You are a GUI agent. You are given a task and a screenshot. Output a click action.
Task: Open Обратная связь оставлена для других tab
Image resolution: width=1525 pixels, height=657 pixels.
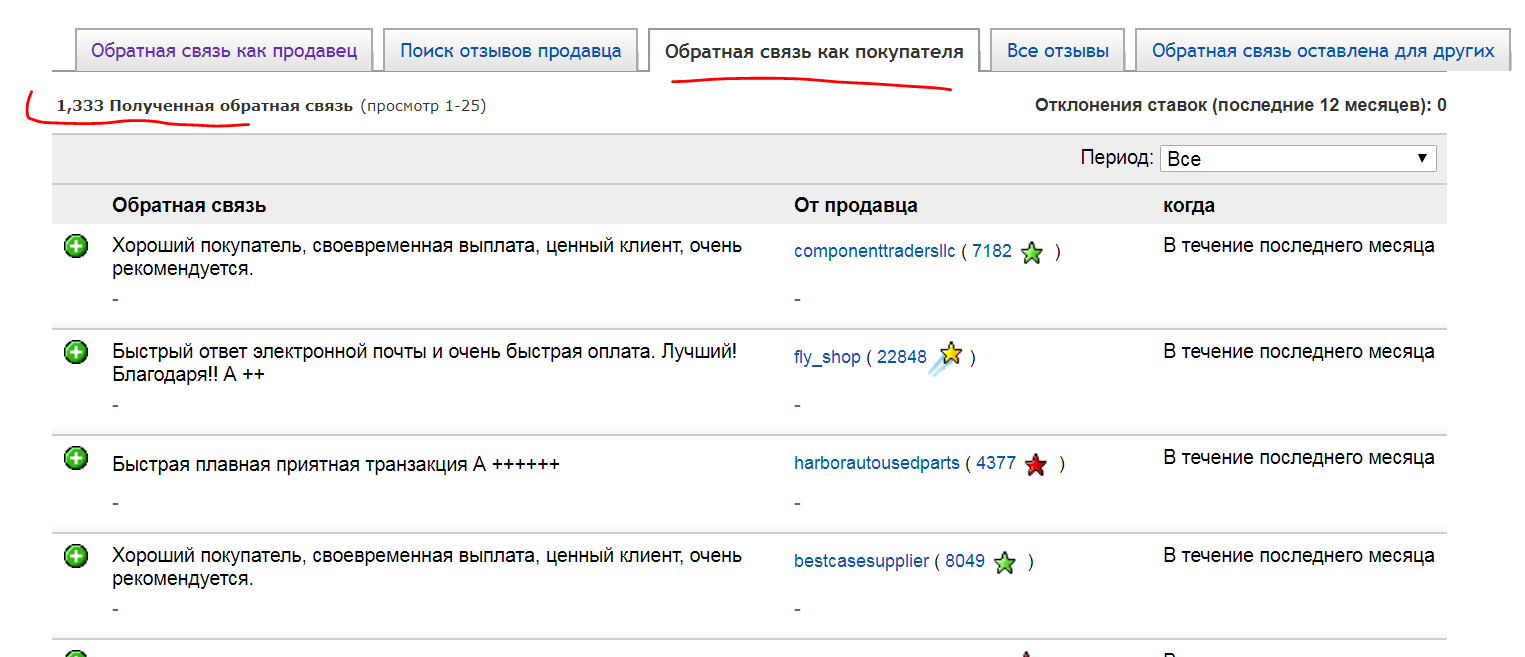click(1322, 51)
